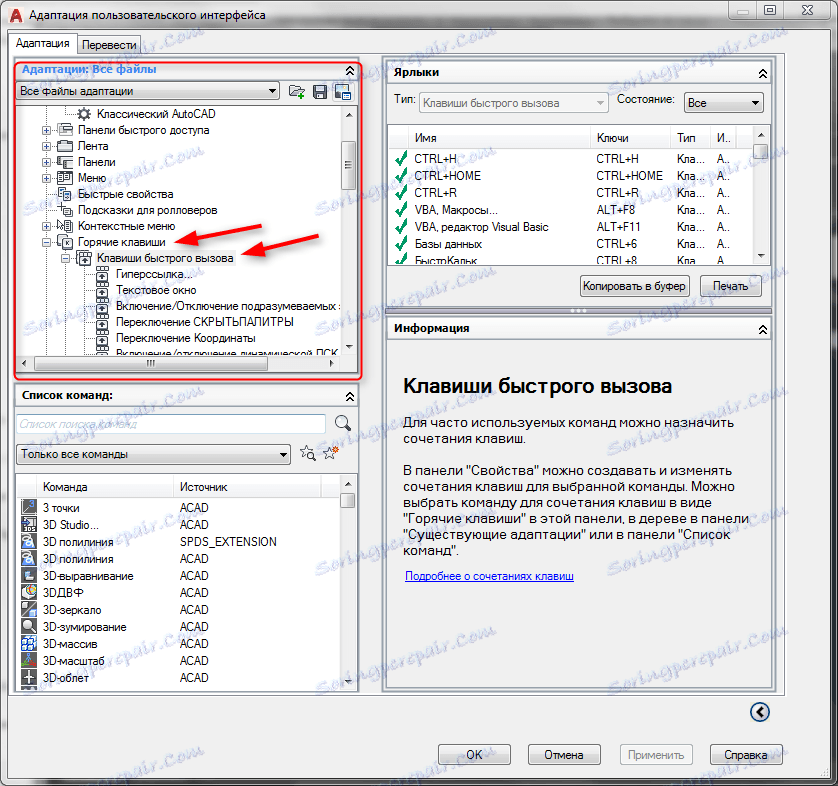Expand the Панели tree node
Screen dimensions: 838x786
pos(46,162)
